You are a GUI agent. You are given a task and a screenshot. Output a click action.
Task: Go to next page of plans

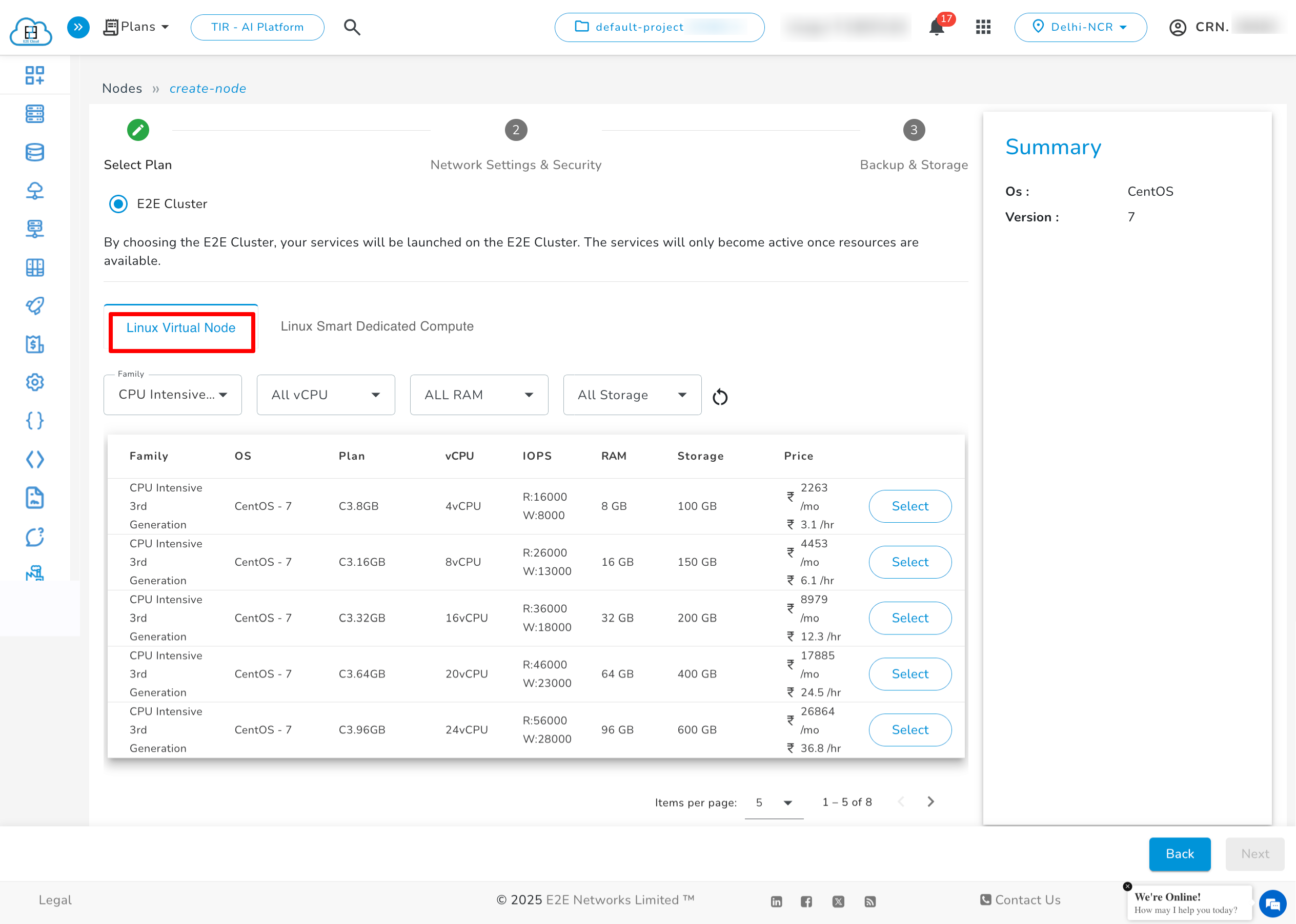pos(930,802)
